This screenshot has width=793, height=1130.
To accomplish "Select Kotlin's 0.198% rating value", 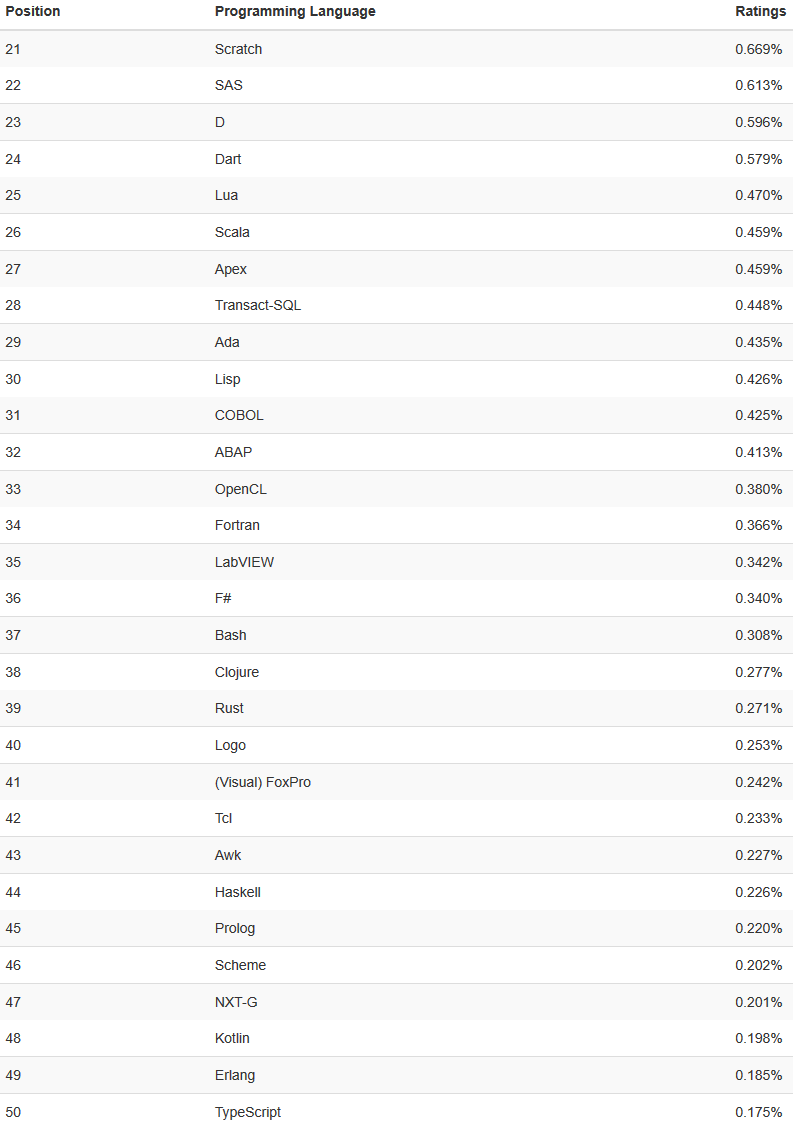I will [x=758, y=1038].
